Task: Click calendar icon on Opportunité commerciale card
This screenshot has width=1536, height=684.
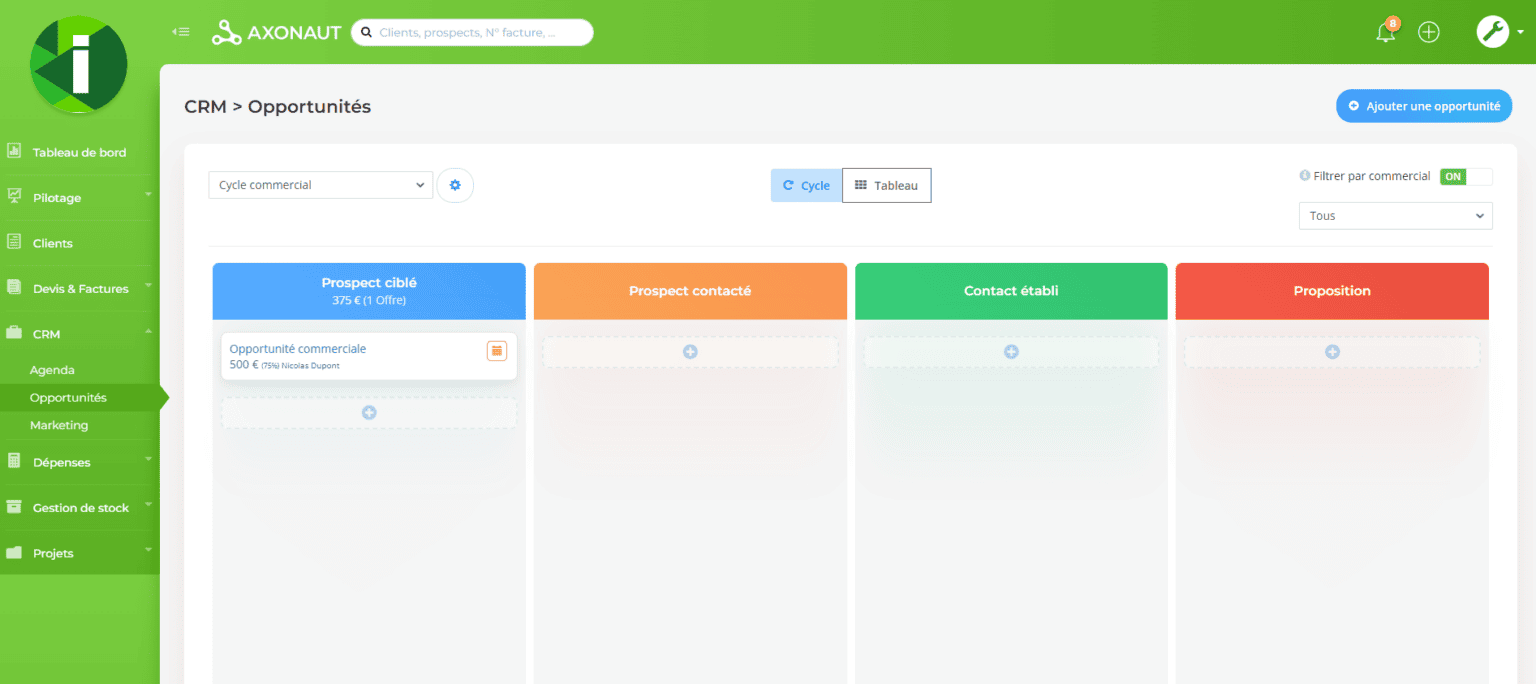Action: [x=496, y=350]
